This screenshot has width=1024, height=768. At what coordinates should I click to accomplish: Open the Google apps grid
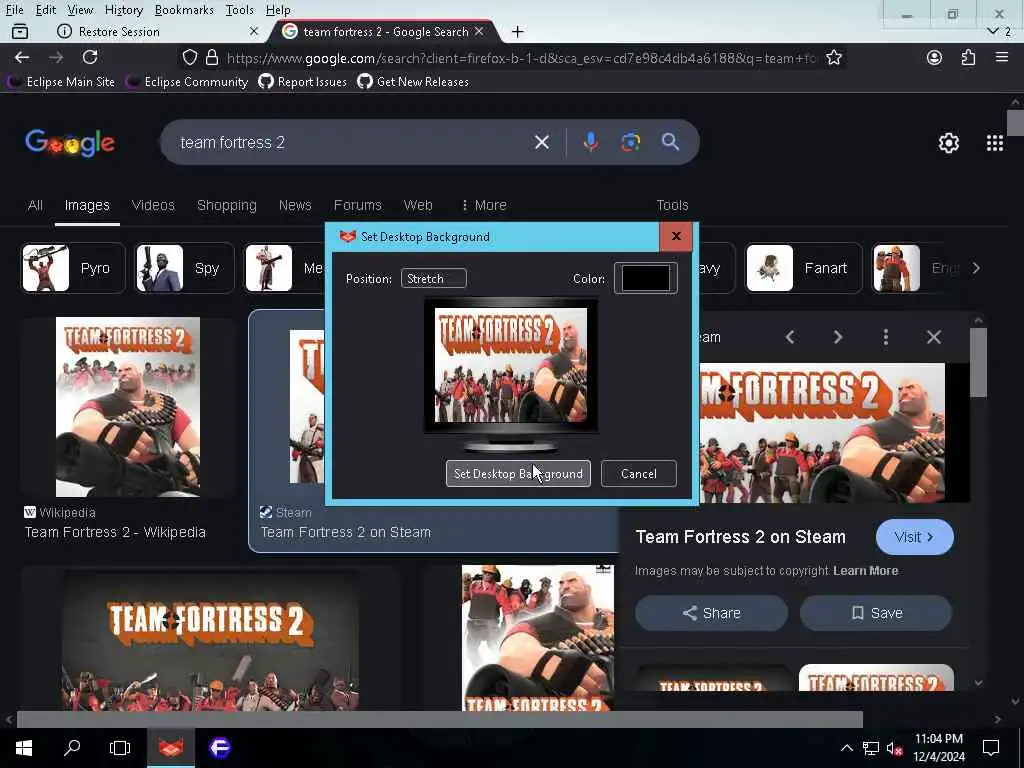pos(994,143)
